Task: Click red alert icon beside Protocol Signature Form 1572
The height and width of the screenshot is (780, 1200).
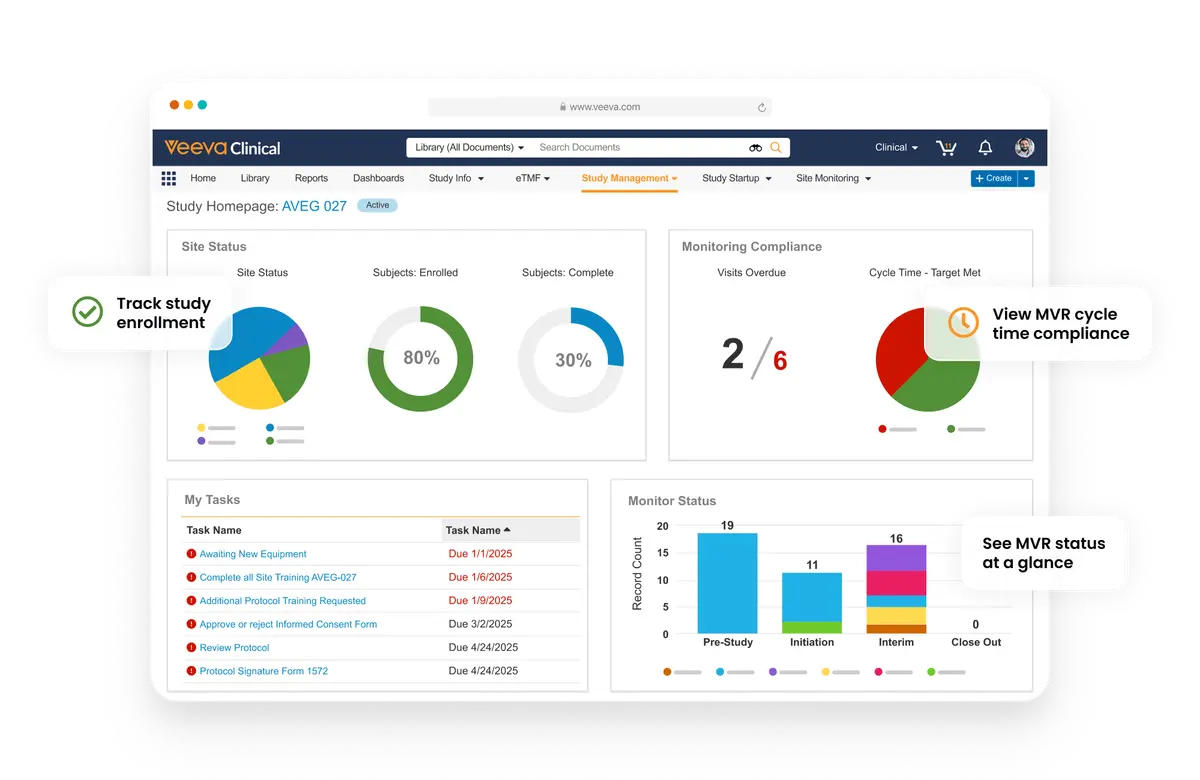Action: pyautogui.click(x=191, y=671)
